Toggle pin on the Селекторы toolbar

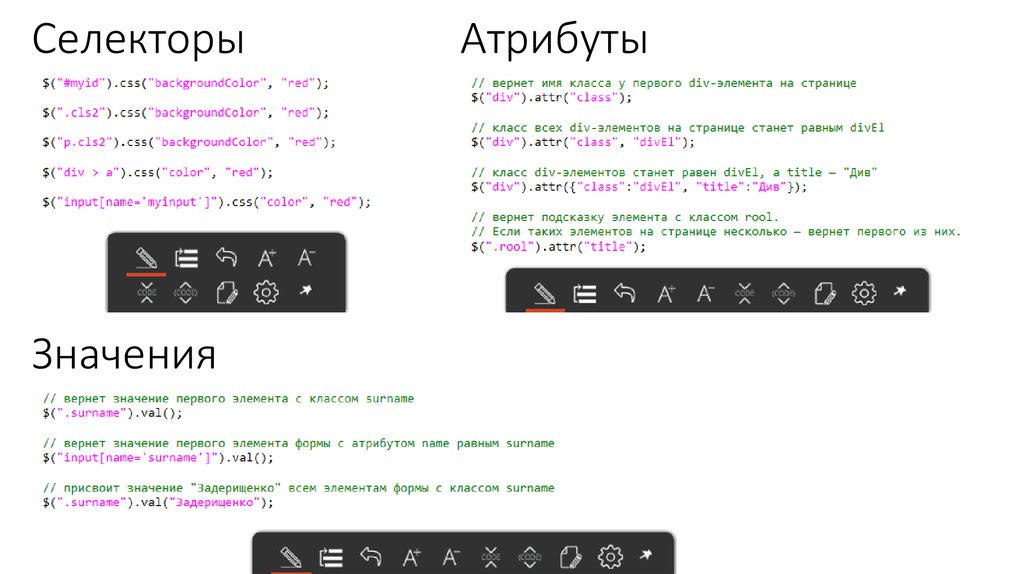point(305,292)
